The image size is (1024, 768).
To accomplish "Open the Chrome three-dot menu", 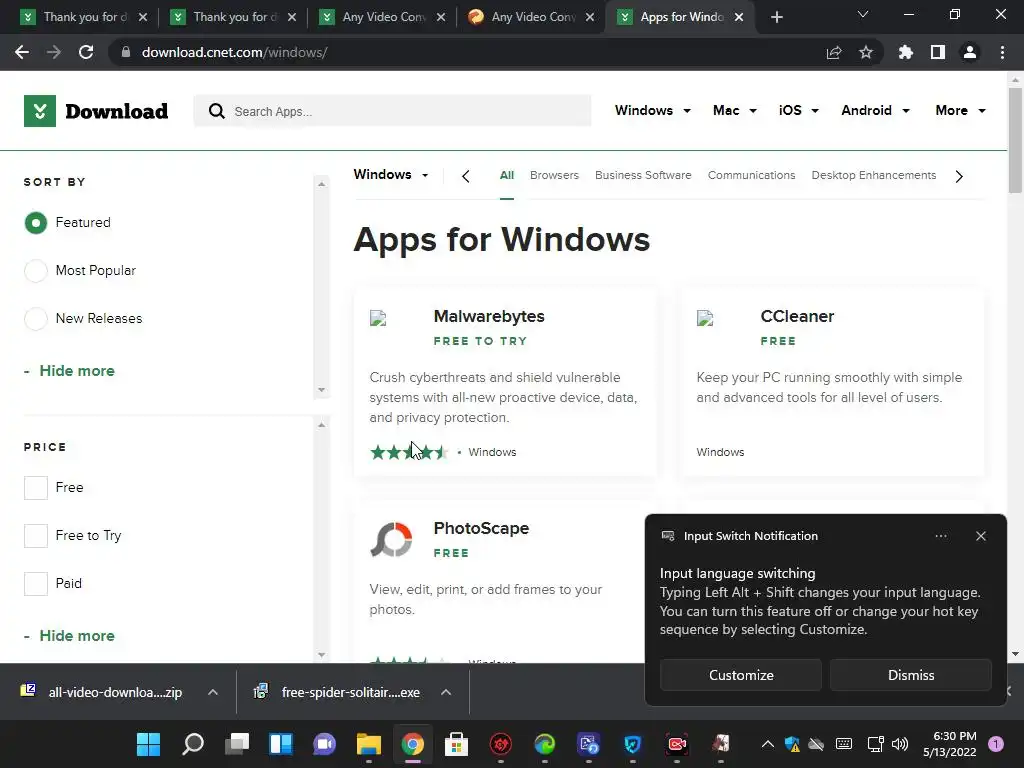I will (1002, 52).
